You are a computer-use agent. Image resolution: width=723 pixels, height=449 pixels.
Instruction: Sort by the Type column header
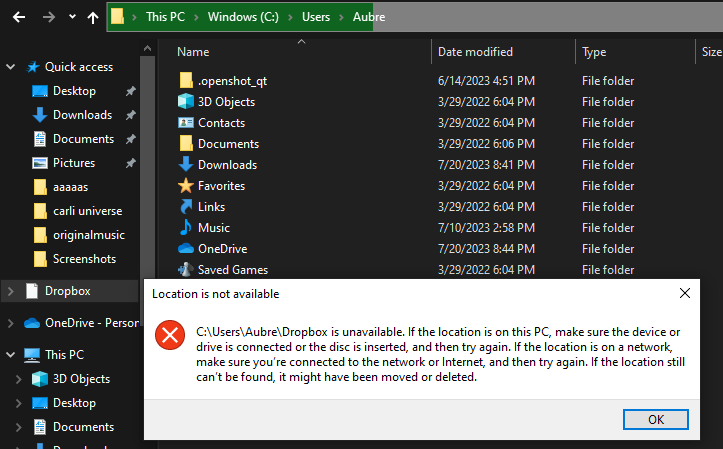595,52
